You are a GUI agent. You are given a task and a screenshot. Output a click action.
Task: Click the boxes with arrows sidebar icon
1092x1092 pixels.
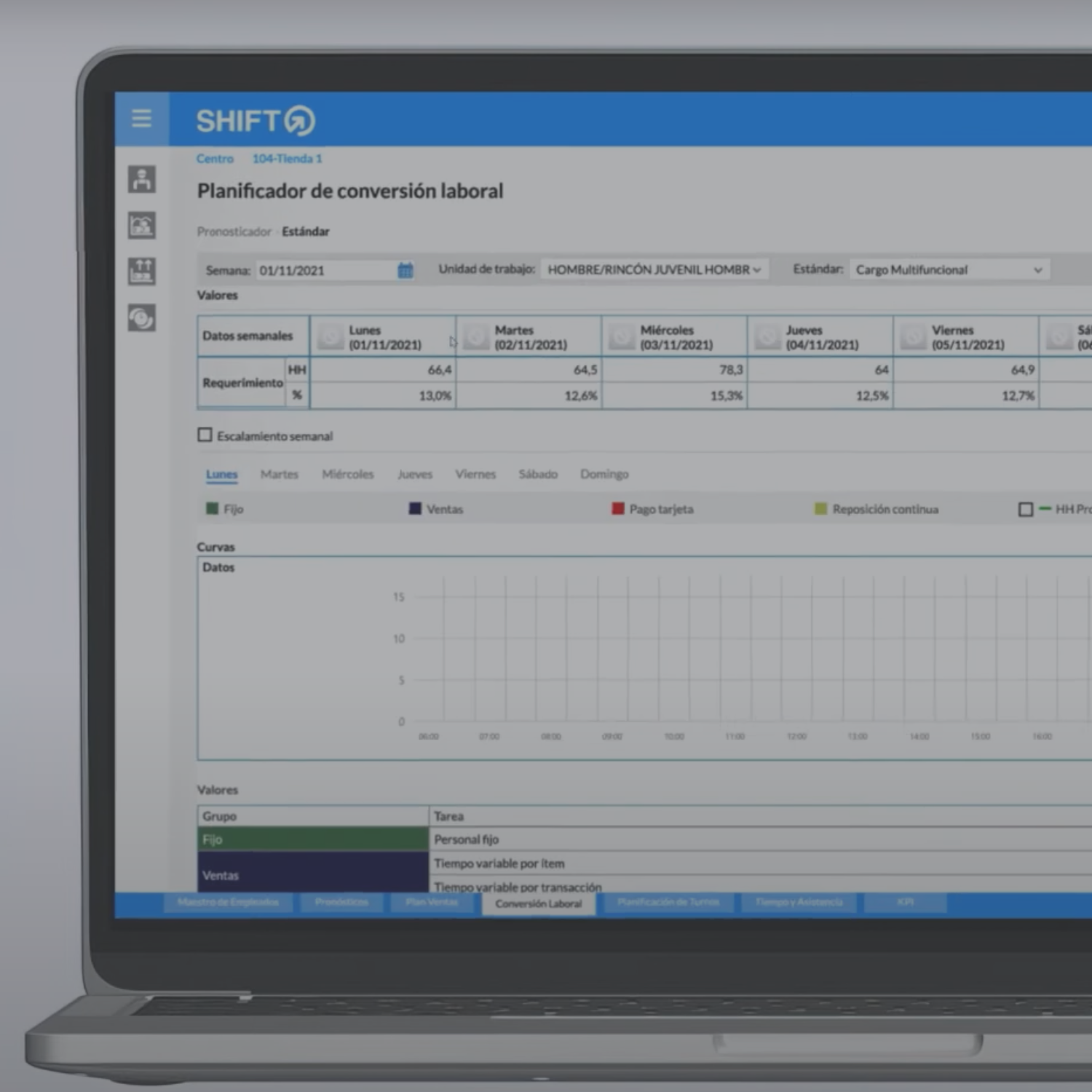pos(142,271)
